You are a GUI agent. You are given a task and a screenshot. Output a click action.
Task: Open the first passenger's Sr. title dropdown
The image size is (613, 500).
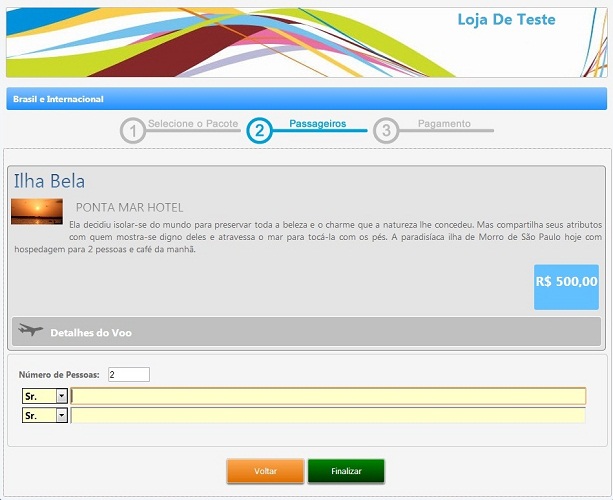(45, 396)
